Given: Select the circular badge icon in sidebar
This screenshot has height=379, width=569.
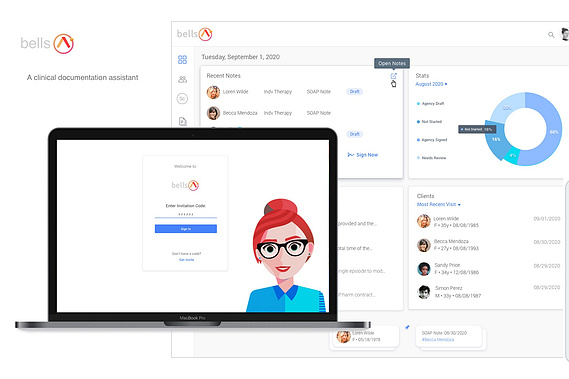Looking at the screenshot, I should (182, 98).
